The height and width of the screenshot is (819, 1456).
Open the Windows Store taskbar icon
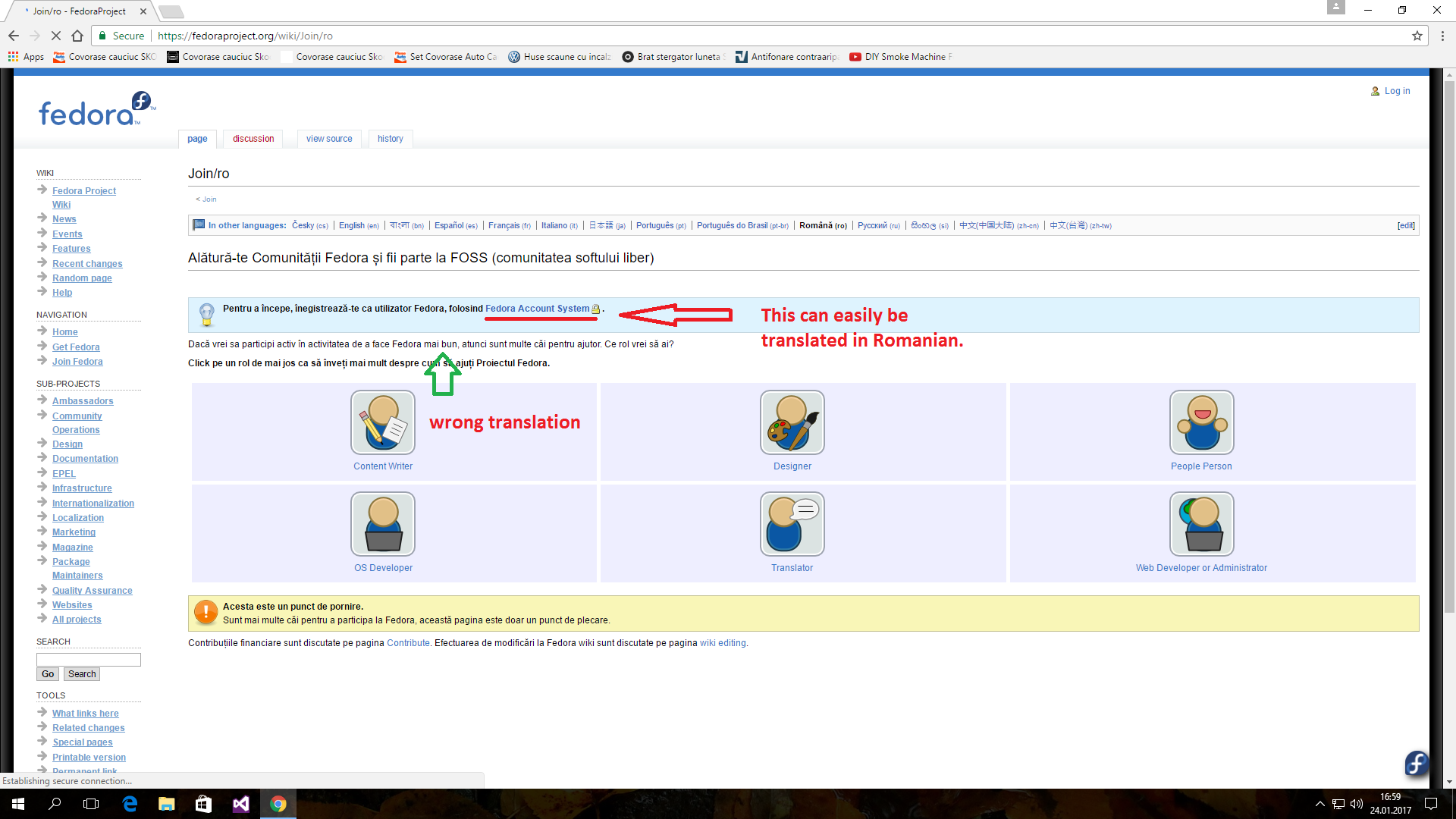coord(203,804)
